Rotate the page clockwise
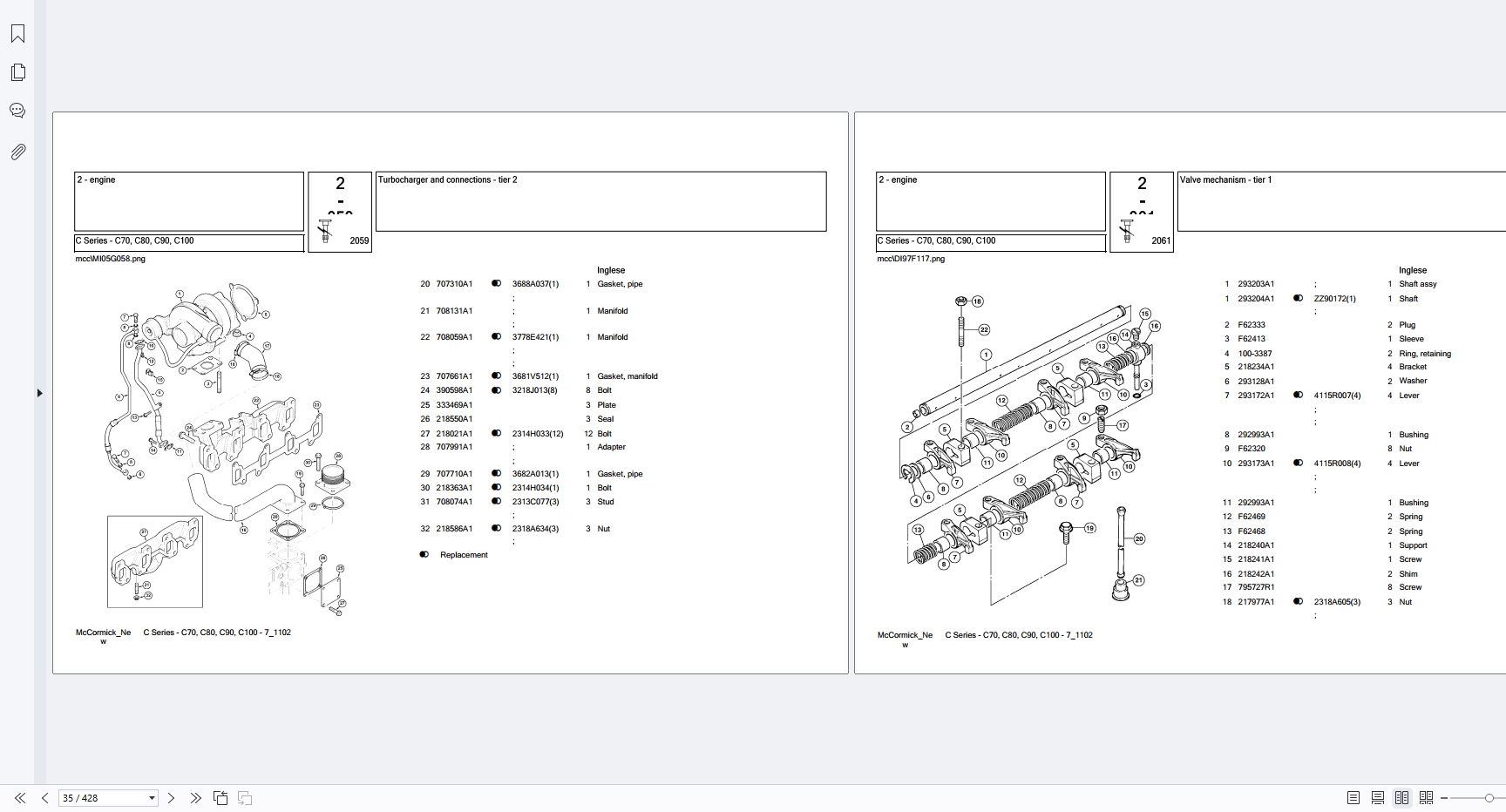1506x812 pixels. tap(243, 797)
